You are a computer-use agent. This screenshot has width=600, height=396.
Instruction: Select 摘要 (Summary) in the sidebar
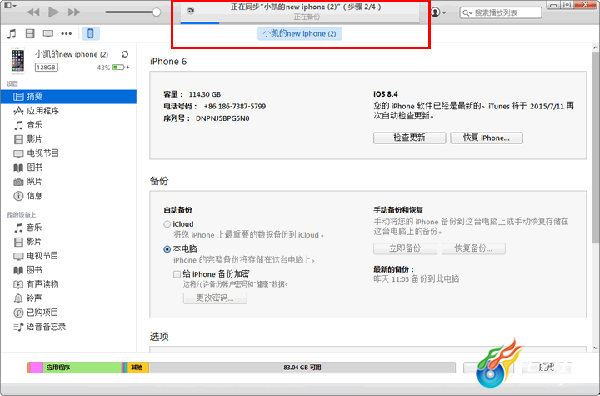(x=69, y=96)
